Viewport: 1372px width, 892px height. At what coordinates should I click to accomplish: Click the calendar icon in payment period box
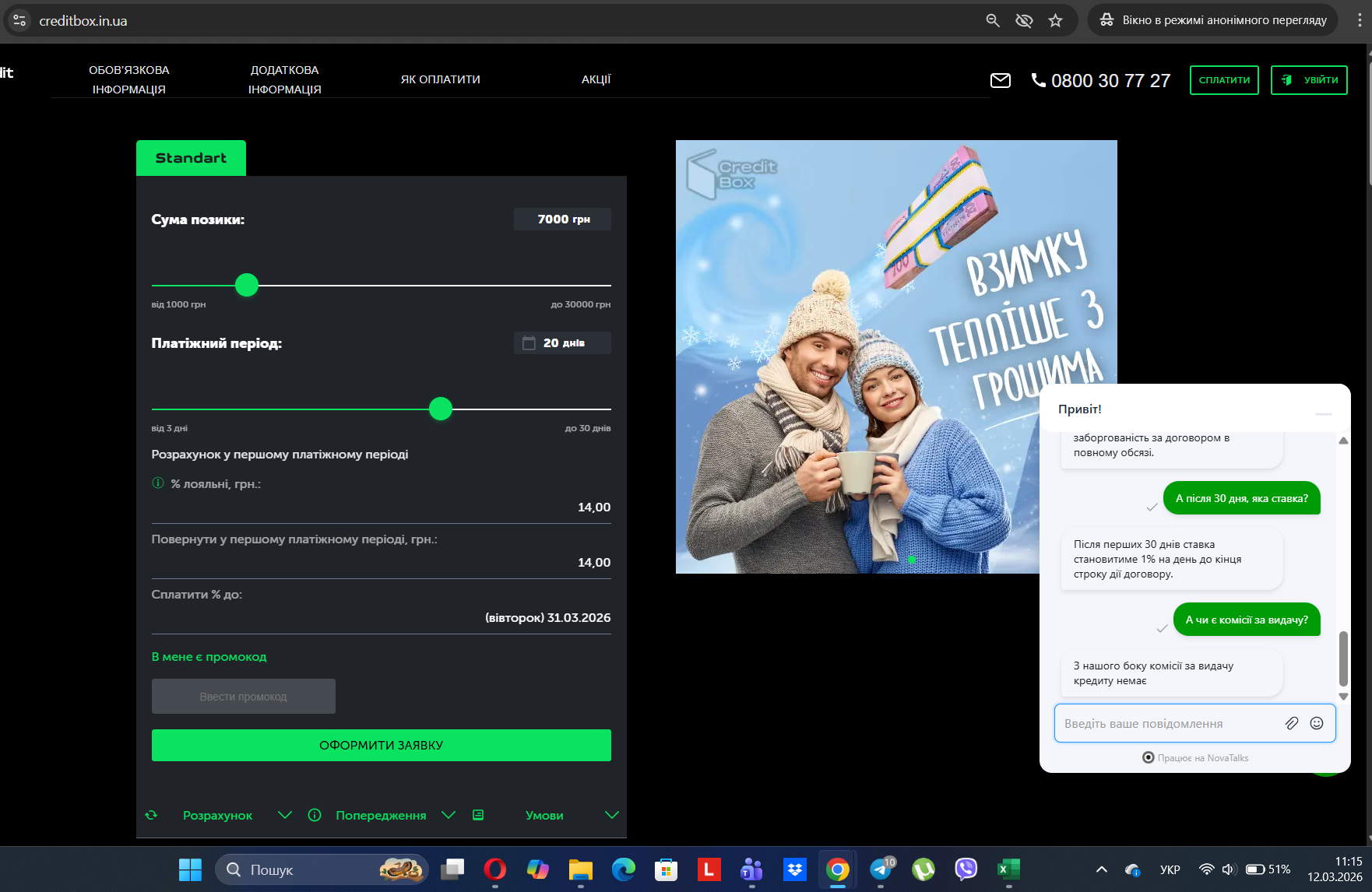[x=529, y=342]
